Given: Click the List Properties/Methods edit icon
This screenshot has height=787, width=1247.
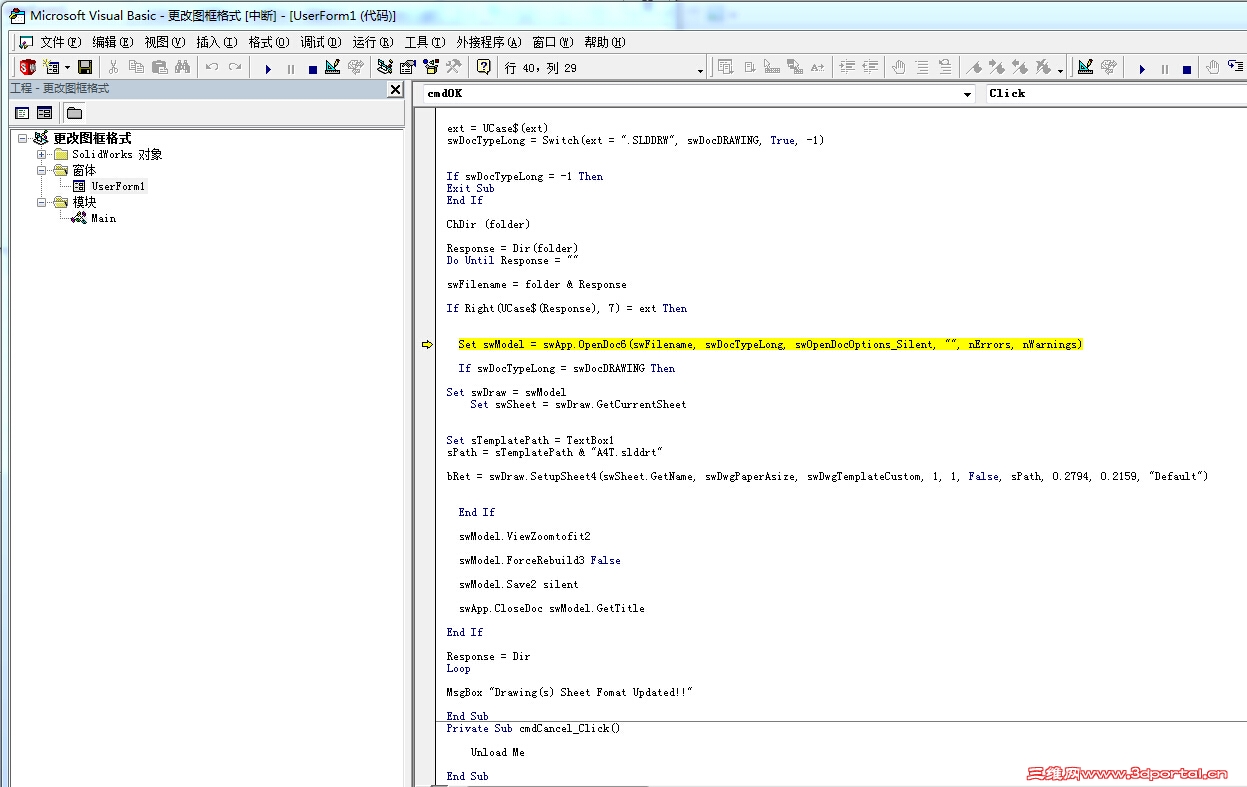Looking at the screenshot, I should [x=726, y=67].
